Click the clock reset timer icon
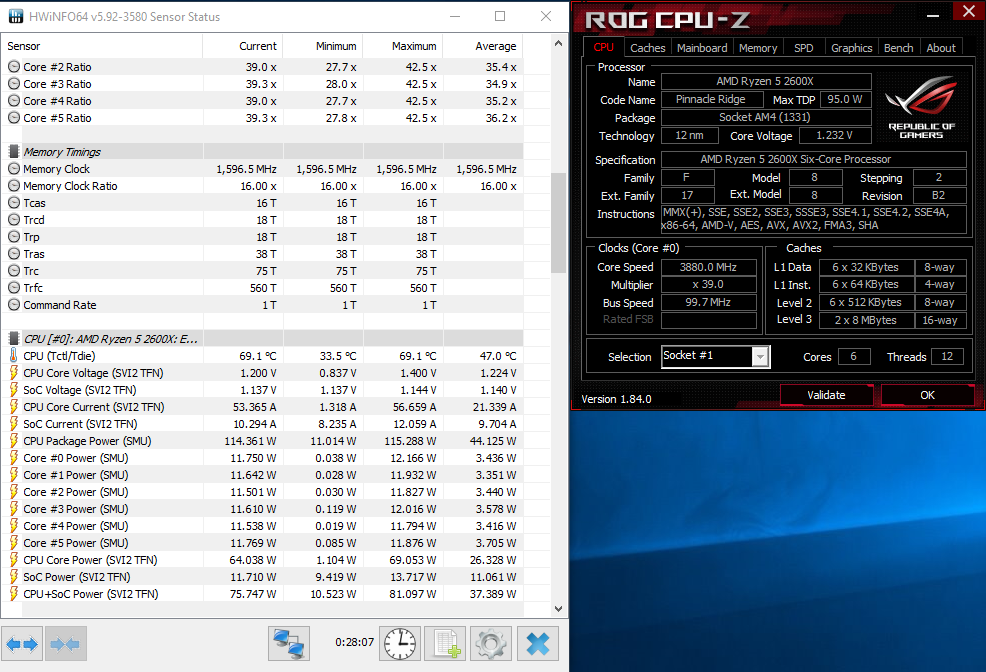The height and width of the screenshot is (672, 986). click(400, 644)
